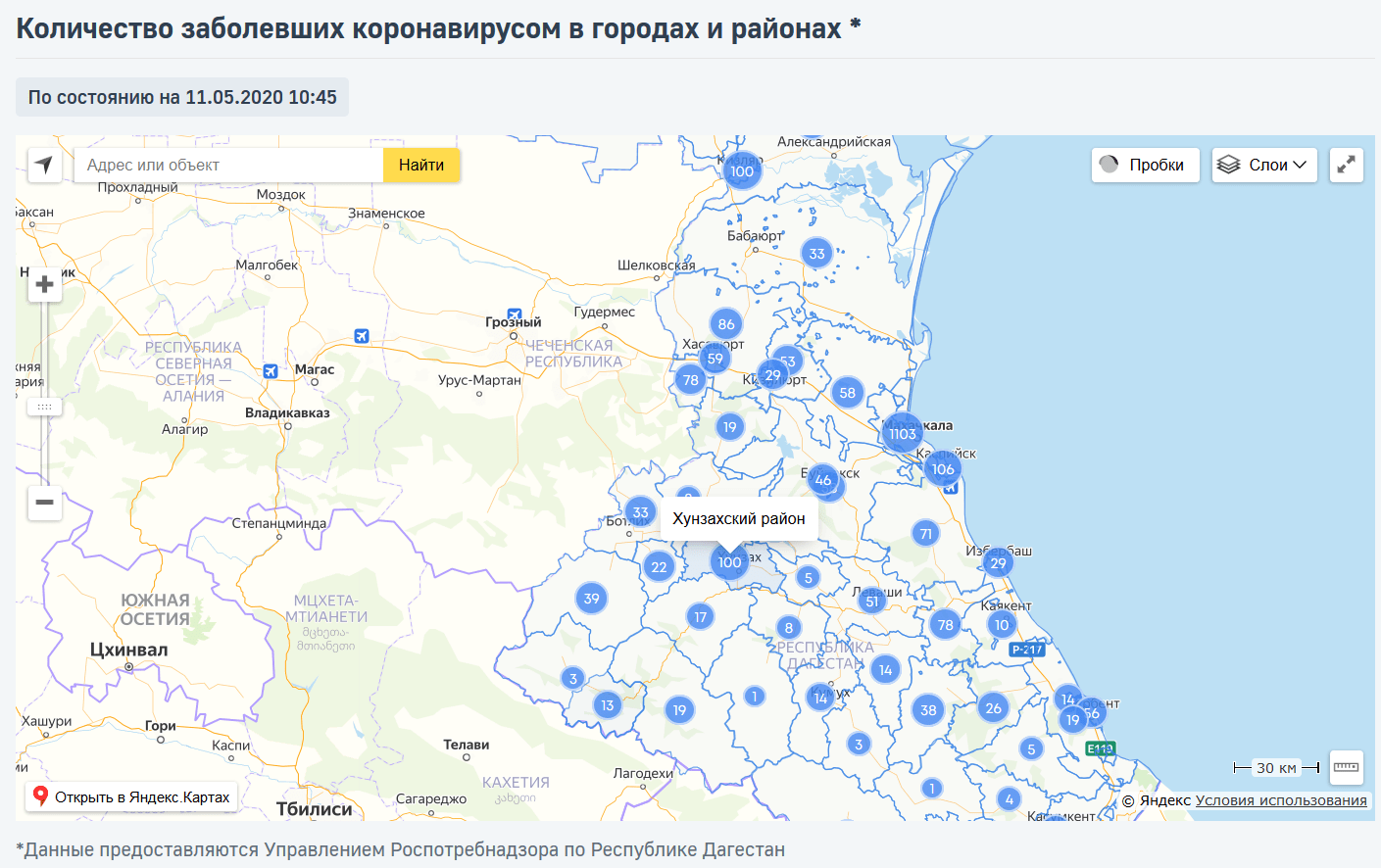Open the map in Яндекс.Картах
The image size is (1381, 868).
click(x=132, y=796)
